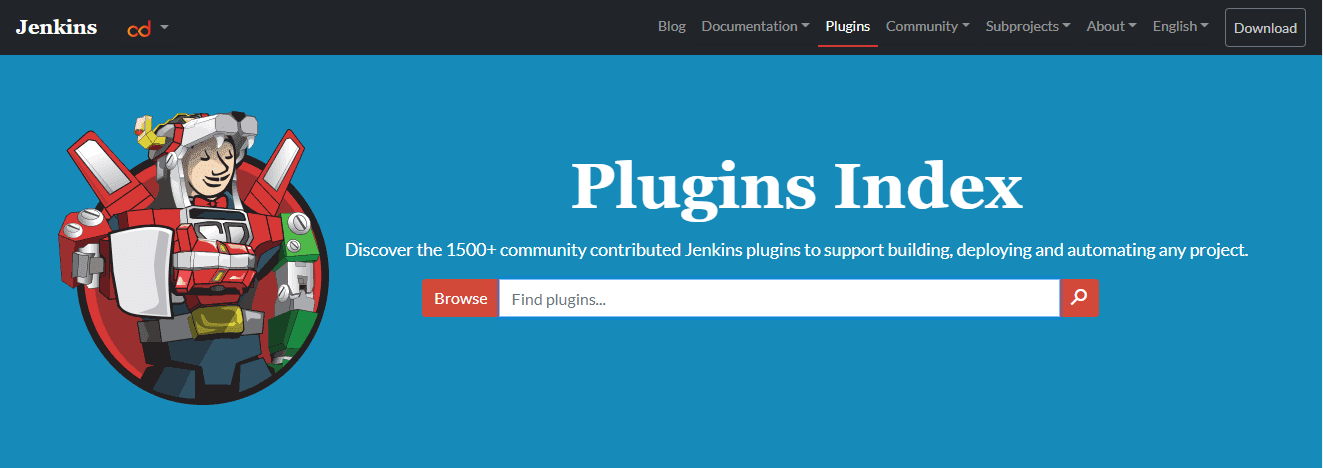Click the small arrow right of Documentation
1323x468 pixels.
click(805, 27)
